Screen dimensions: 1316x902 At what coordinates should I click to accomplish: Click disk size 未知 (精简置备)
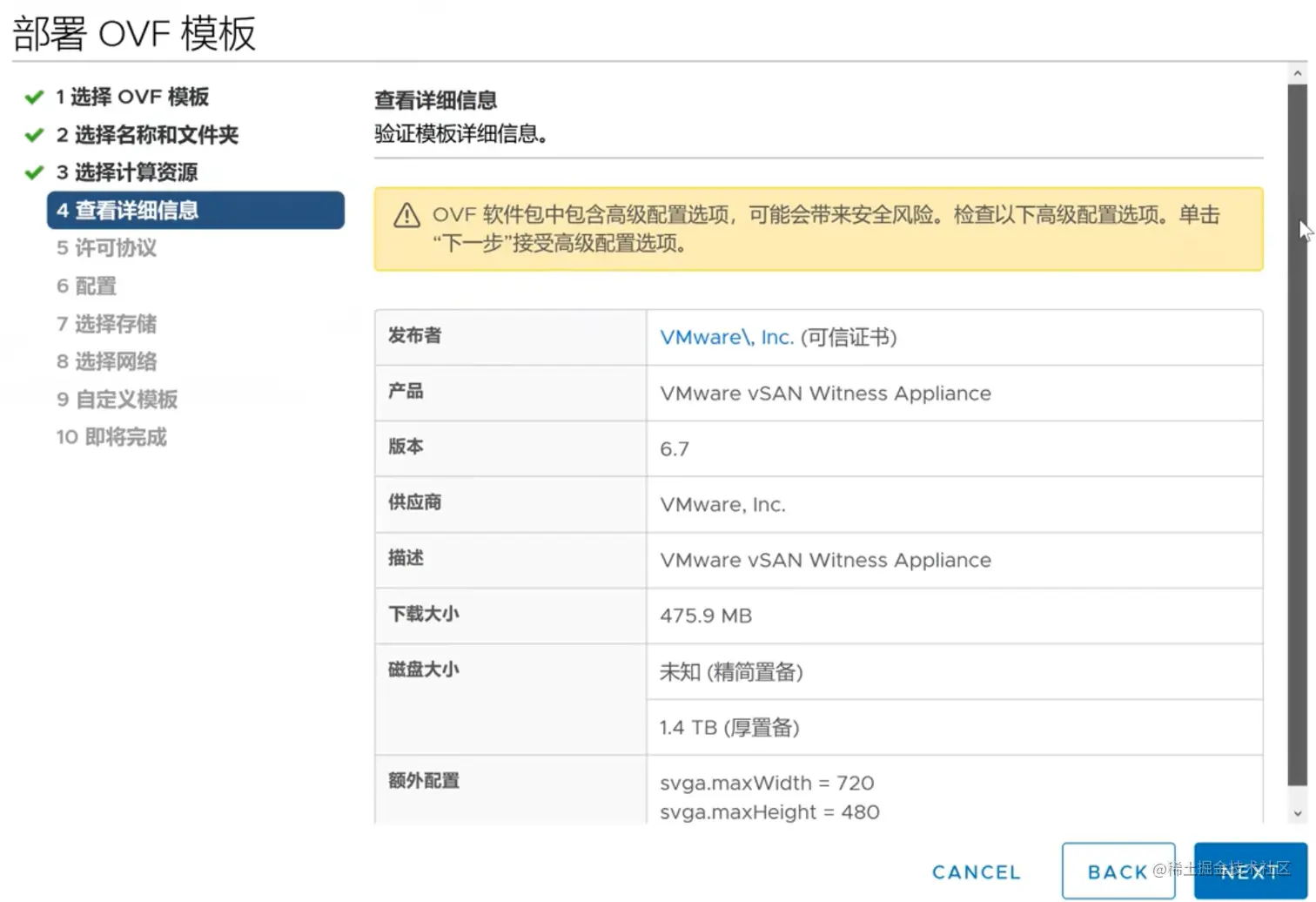[731, 672]
